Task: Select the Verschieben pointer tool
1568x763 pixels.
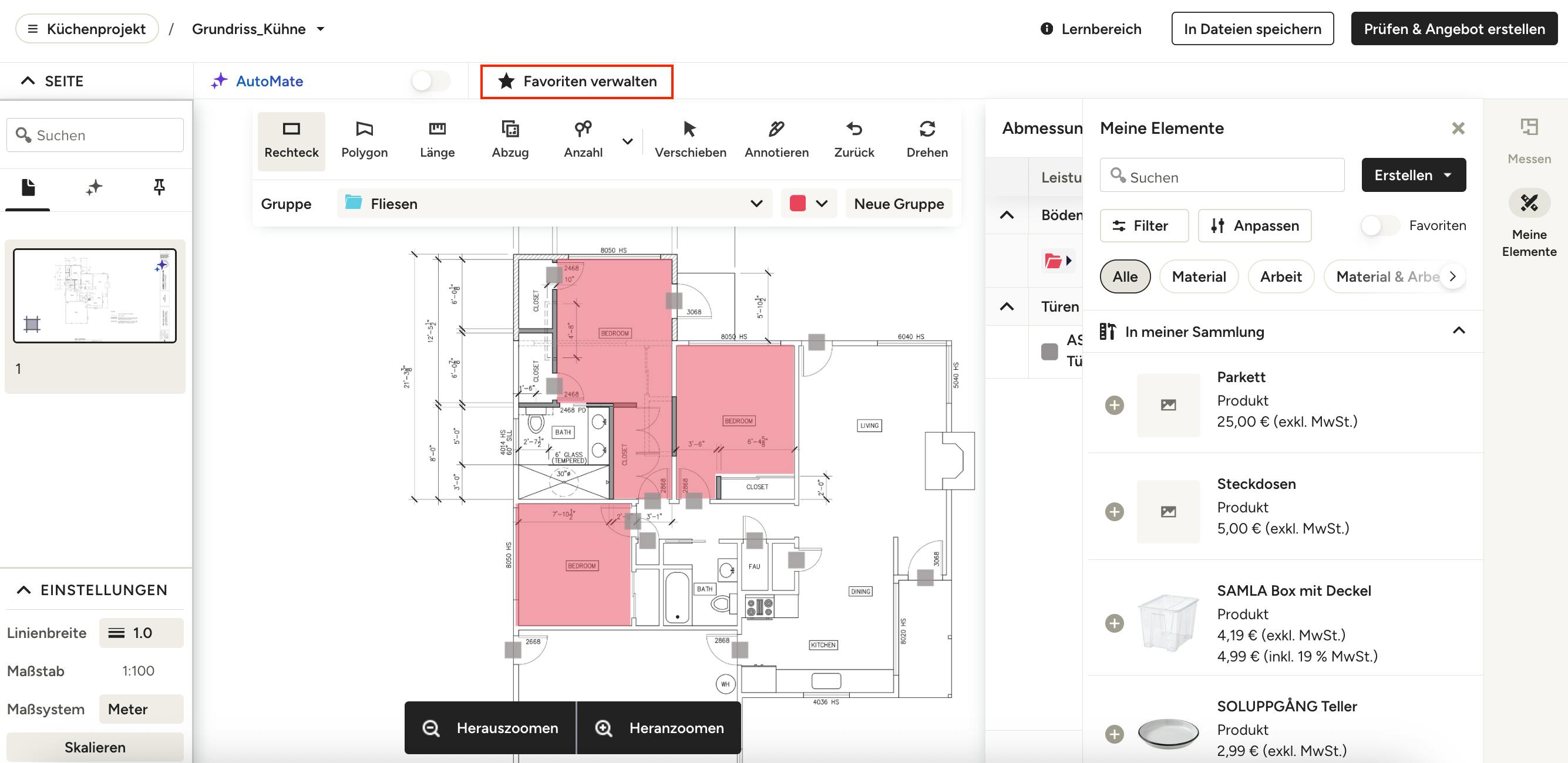Action: pyautogui.click(x=690, y=140)
